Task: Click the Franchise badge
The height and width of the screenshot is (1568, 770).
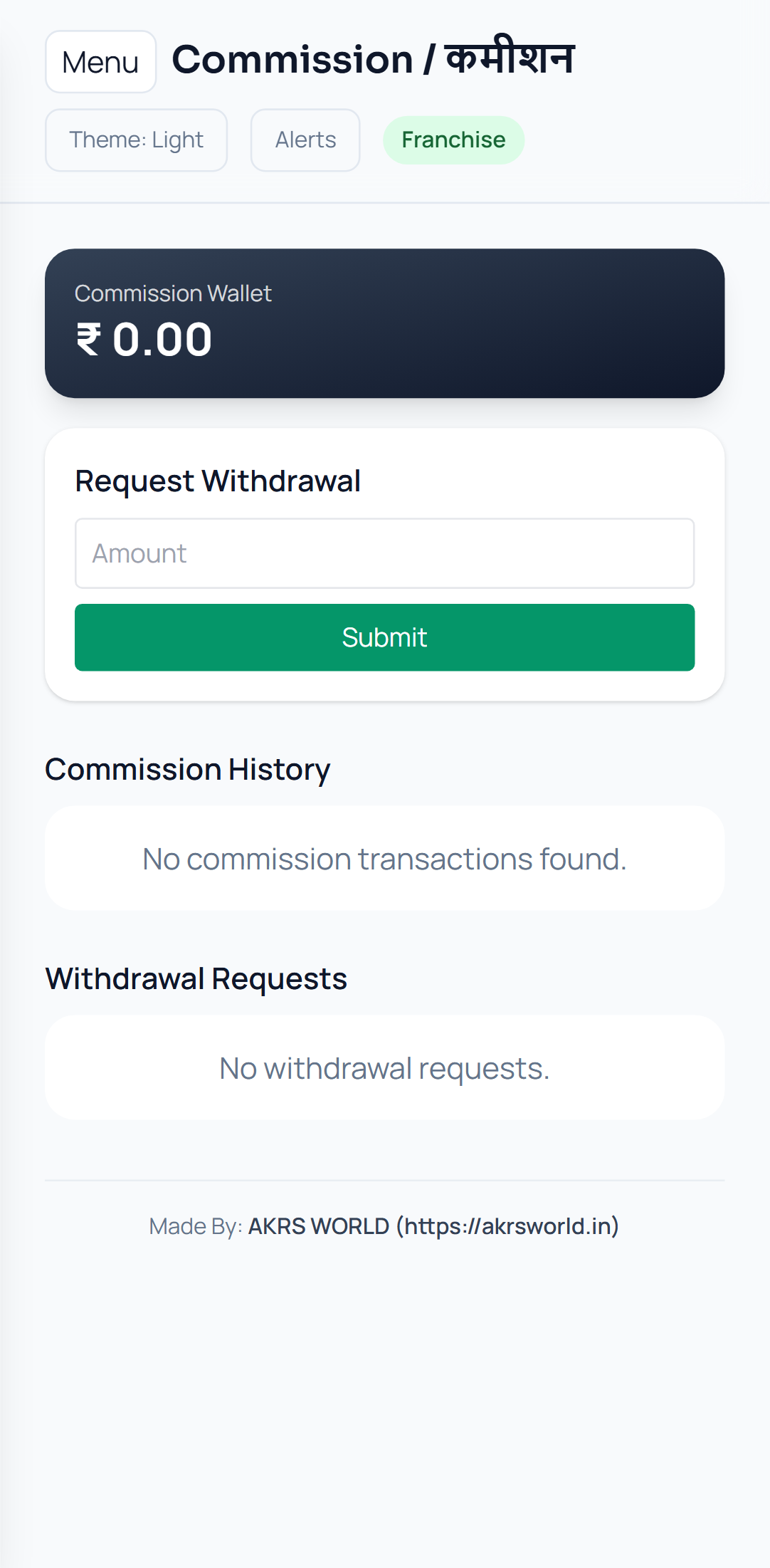Action: click(453, 140)
